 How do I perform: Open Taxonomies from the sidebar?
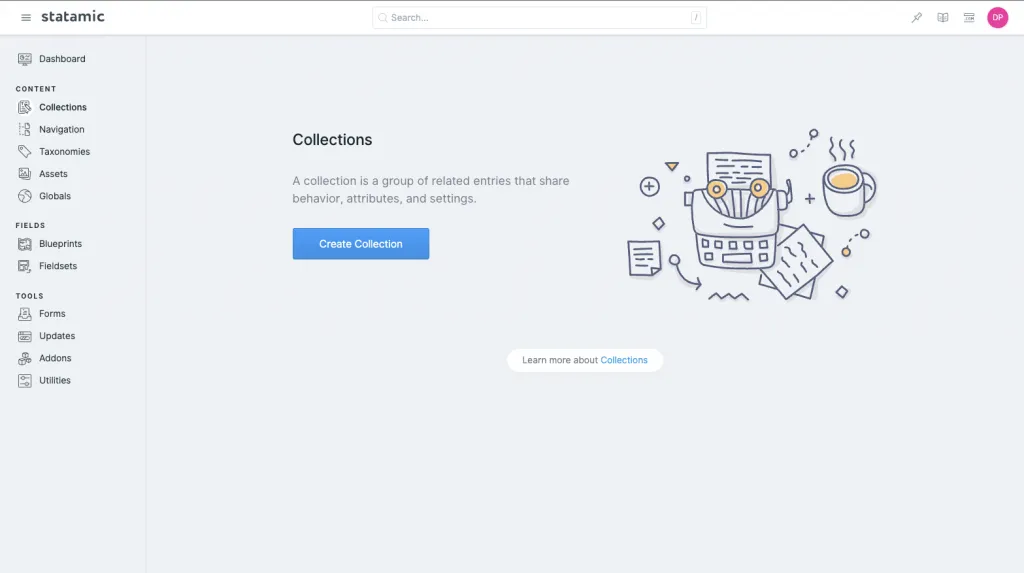pos(65,152)
